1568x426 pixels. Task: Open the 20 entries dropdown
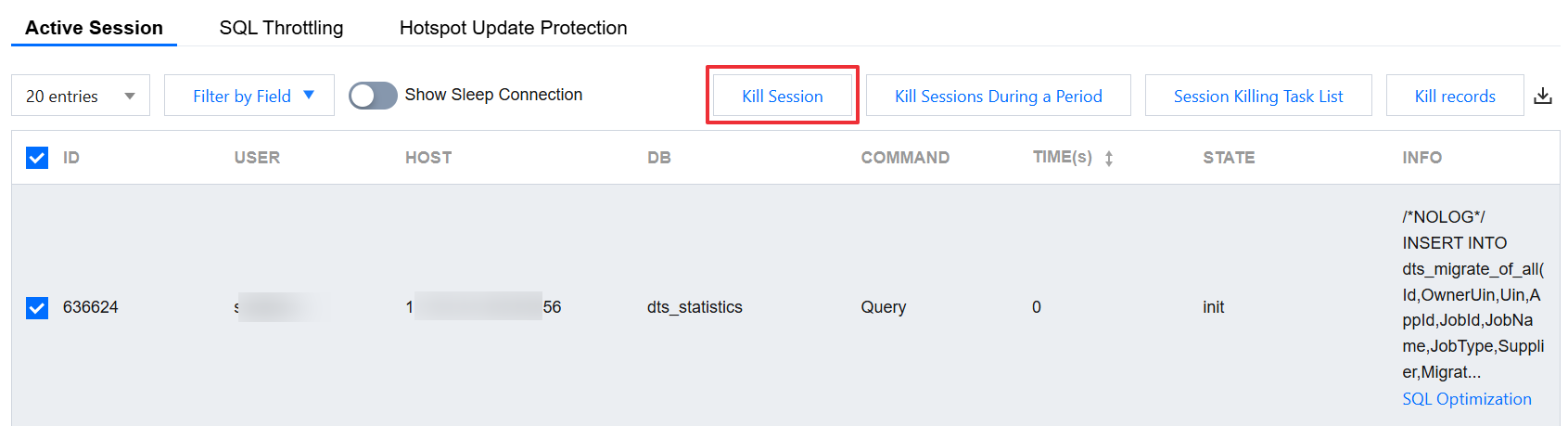pos(81,96)
